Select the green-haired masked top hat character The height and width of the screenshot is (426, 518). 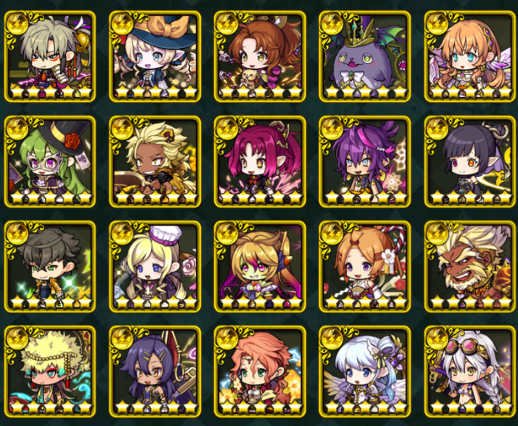tap(50, 161)
